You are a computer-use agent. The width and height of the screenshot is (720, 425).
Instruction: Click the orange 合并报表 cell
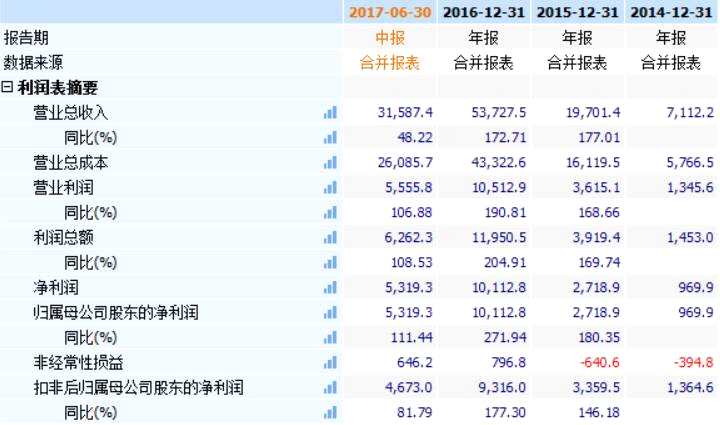[x=390, y=62]
